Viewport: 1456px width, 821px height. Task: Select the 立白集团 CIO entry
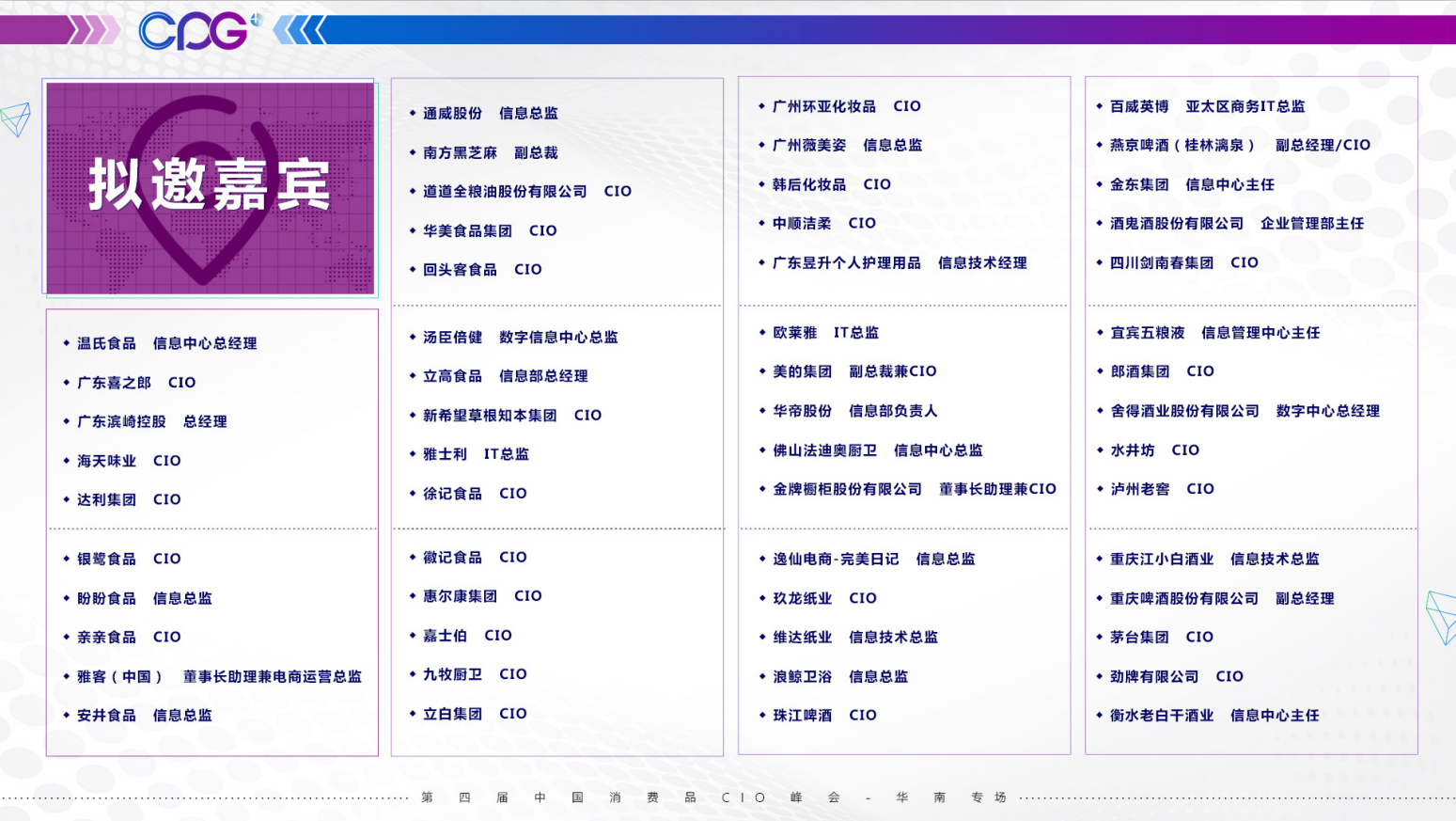475,714
